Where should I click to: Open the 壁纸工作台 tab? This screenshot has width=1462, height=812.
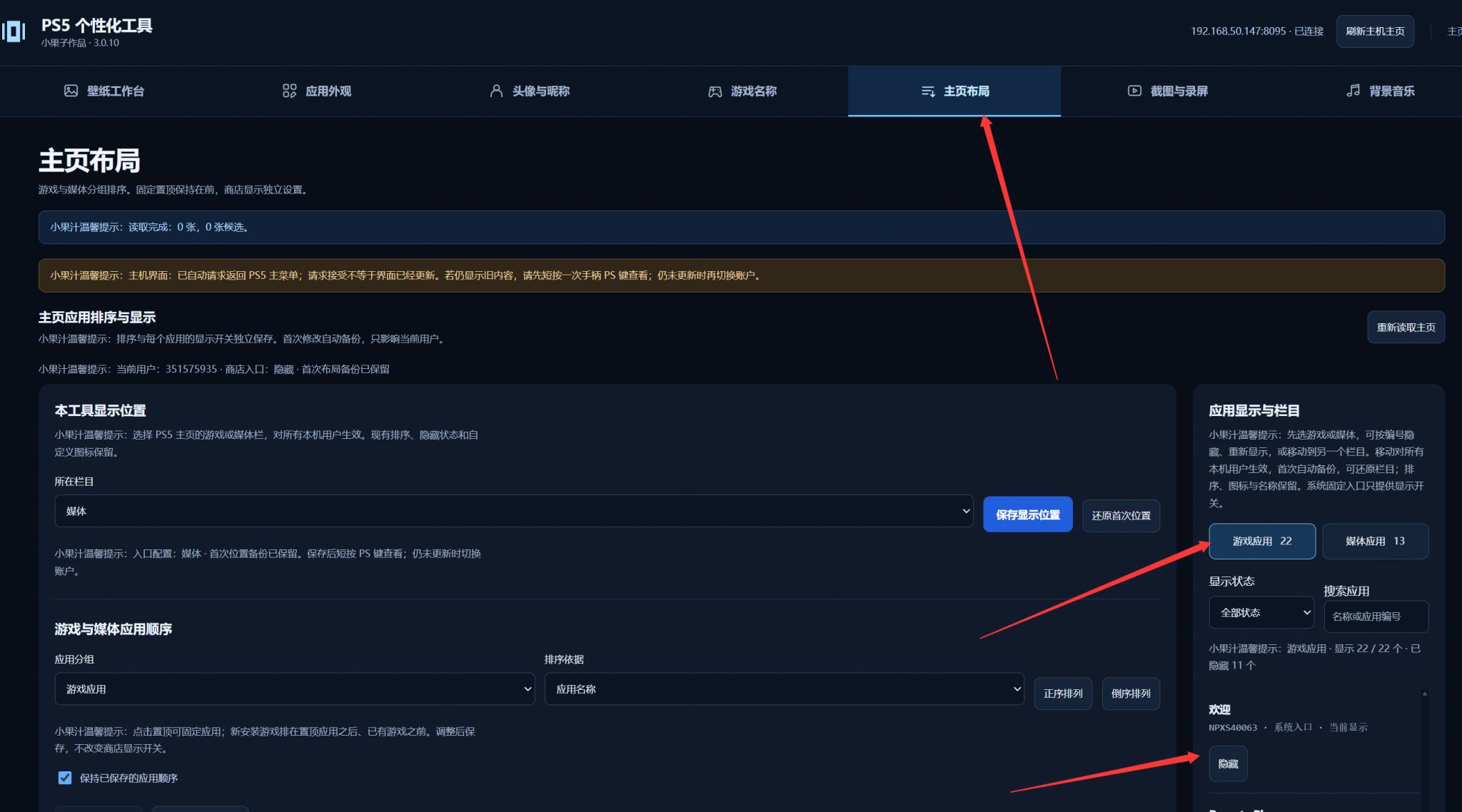tap(104, 91)
